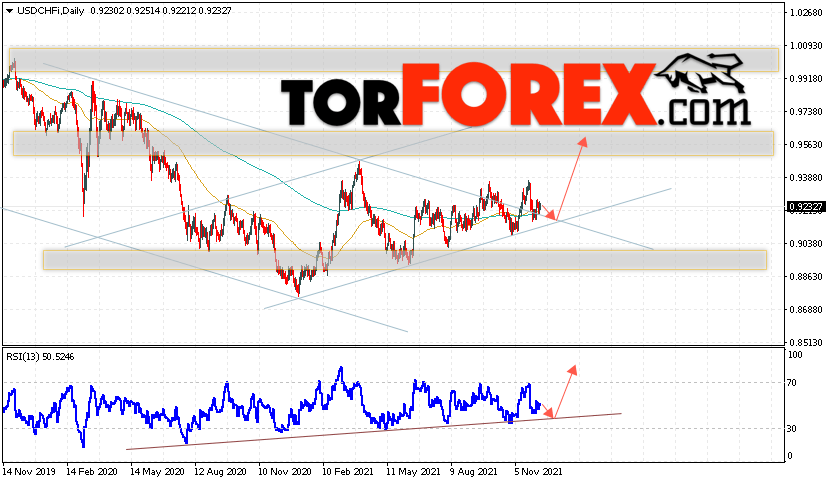The image size is (830, 483).
Task: Open the chart menu triangle beside USDCHFi
Action: tap(9, 11)
